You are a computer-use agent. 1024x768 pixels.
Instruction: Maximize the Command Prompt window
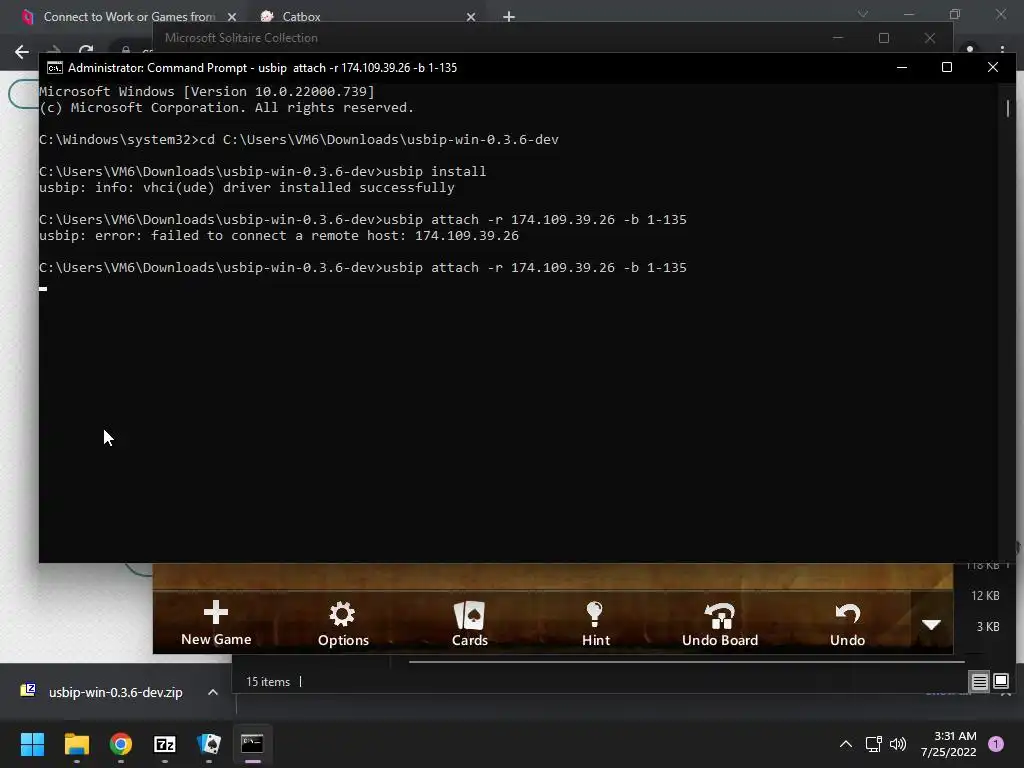pyautogui.click(x=947, y=67)
